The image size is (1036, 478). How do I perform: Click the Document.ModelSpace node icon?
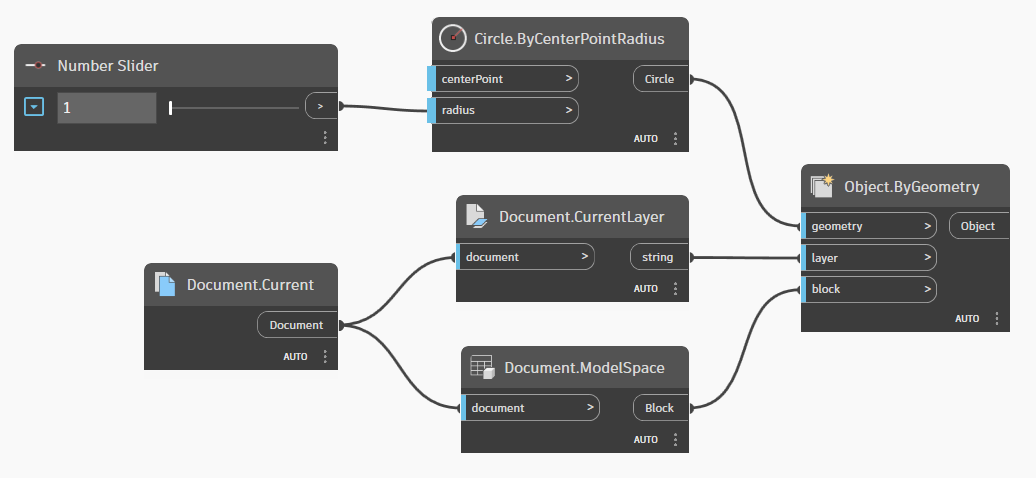482,368
